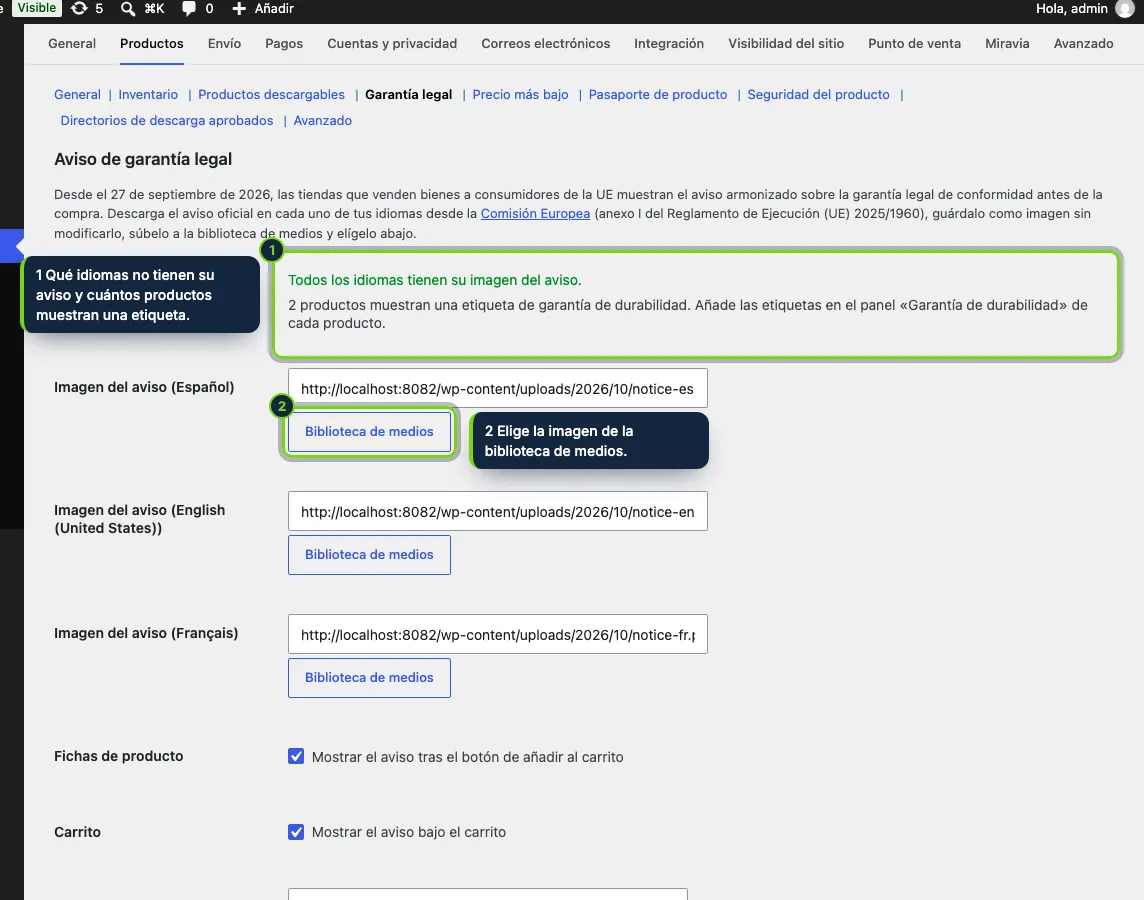This screenshot has width=1144, height=900.
Task: Switch to Correos electrónicos tab
Action: coord(546,44)
